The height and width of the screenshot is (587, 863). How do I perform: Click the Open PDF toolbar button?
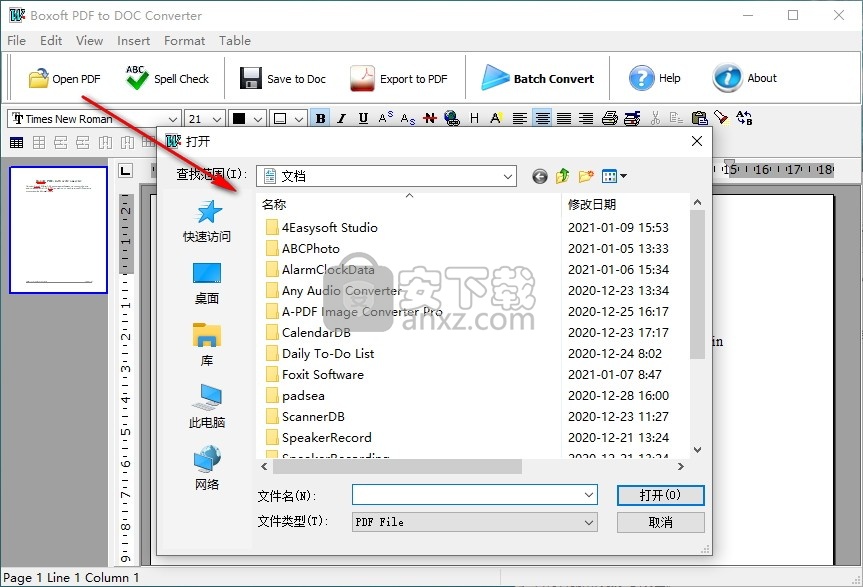[x=64, y=79]
